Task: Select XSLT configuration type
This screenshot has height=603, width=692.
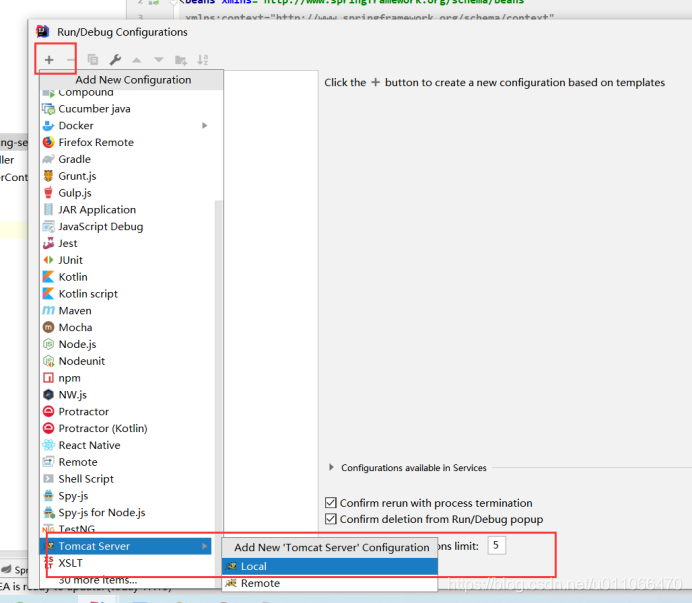Action: [127, 563]
